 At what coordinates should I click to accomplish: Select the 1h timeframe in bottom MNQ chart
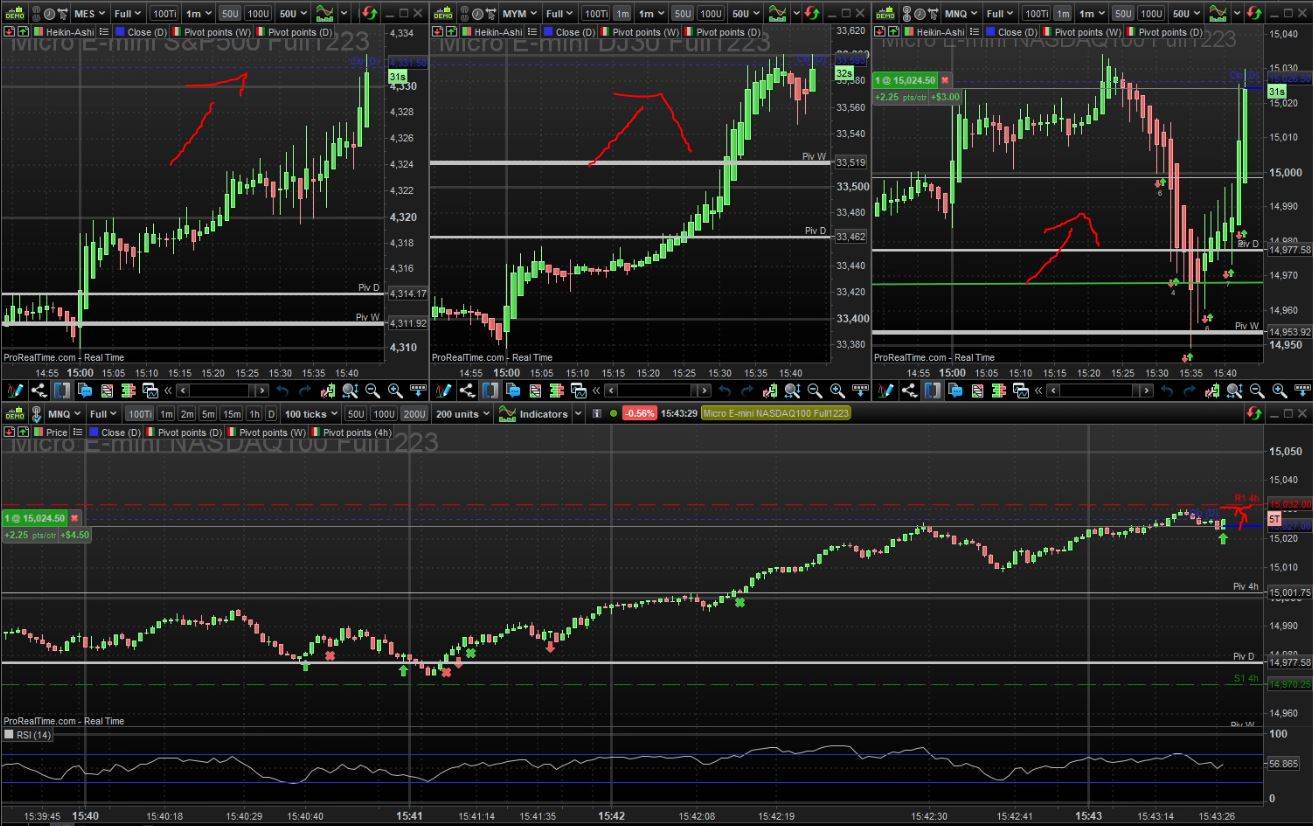pos(255,414)
